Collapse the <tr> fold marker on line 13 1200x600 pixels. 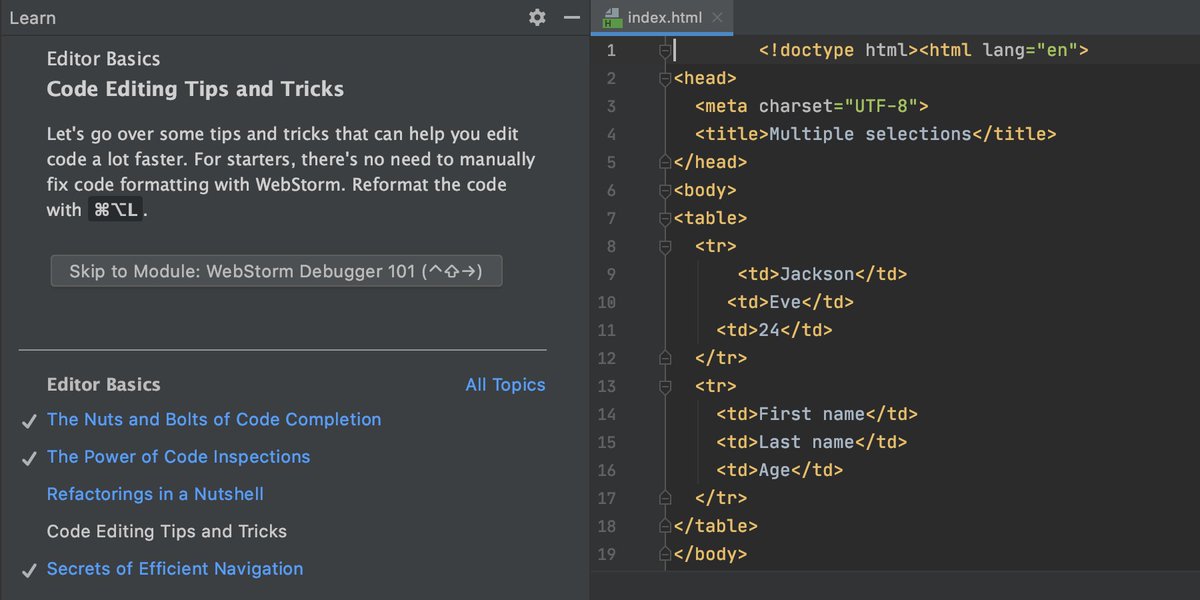[664, 386]
